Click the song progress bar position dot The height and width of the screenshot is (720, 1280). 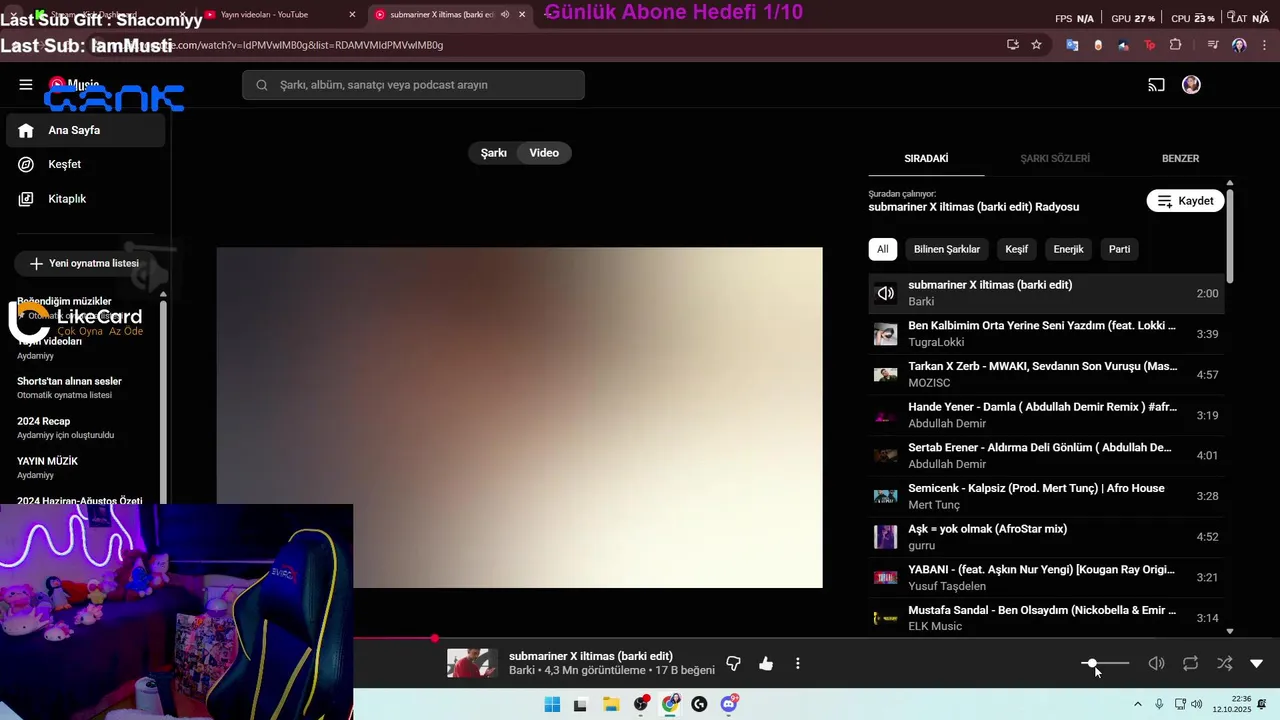435,638
